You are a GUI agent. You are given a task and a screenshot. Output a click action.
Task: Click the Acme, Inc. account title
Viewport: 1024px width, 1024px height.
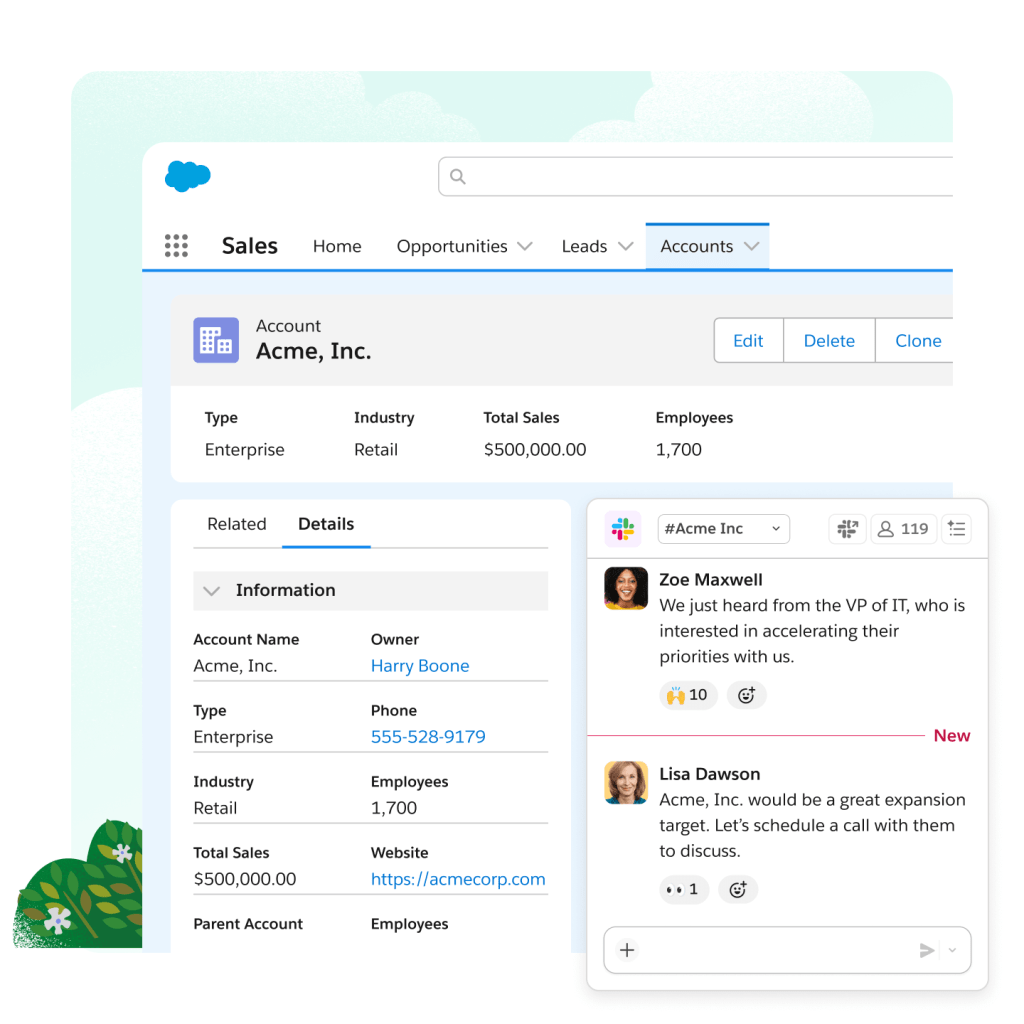coord(313,351)
